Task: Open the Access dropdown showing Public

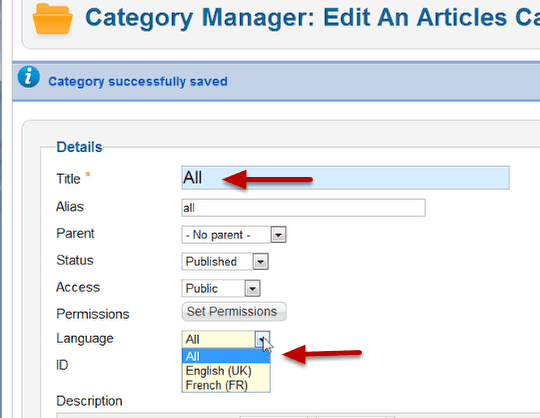Action: click(252, 289)
